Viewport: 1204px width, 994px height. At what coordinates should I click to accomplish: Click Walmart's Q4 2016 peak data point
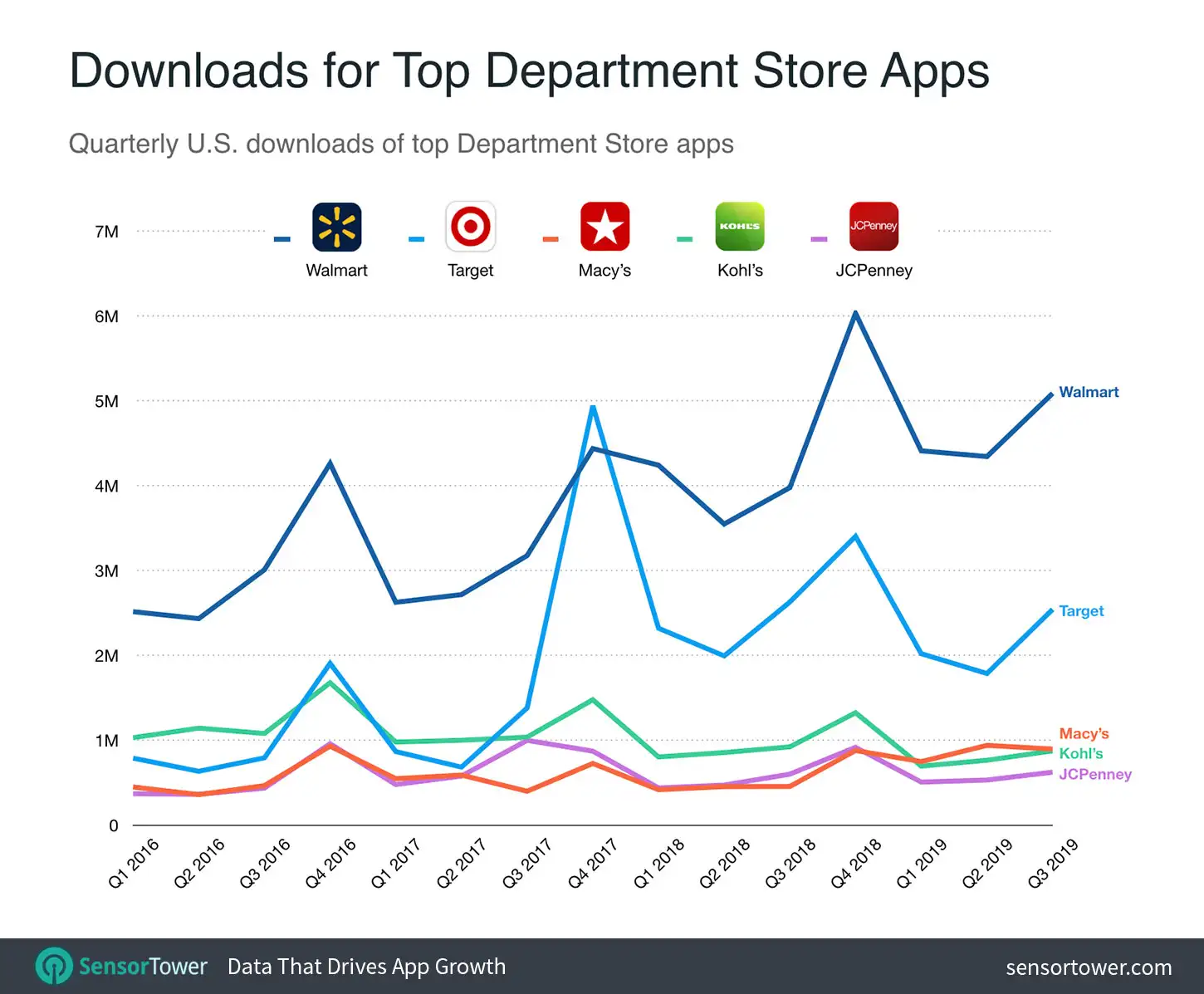coord(330,463)
